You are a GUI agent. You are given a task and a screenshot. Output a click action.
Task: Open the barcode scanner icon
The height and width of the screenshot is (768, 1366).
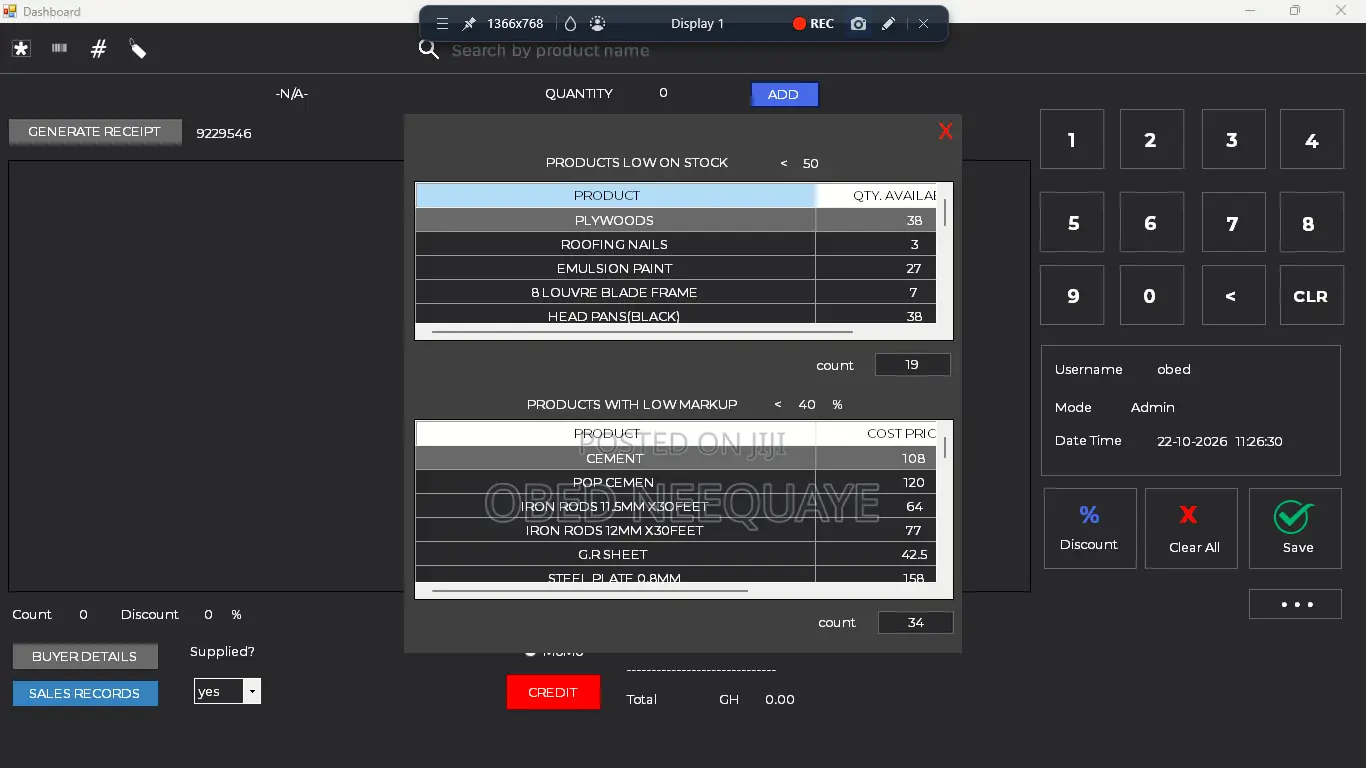(x=60, y=47)
